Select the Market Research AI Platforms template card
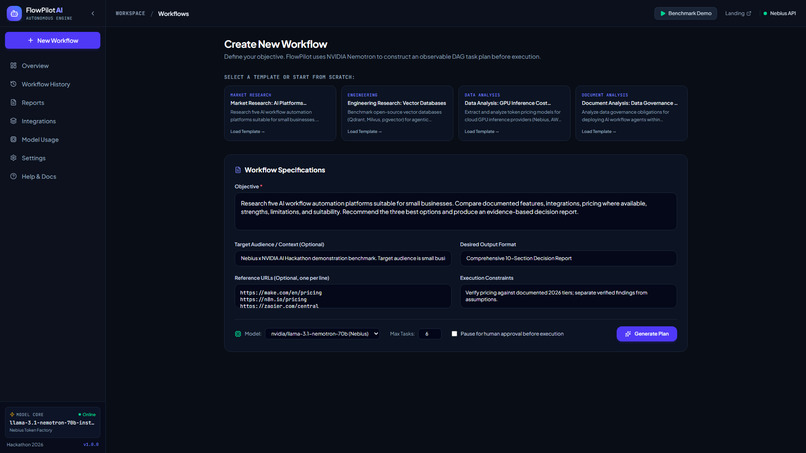The height and width of the screenshot is (453, 806). [280, 113]
